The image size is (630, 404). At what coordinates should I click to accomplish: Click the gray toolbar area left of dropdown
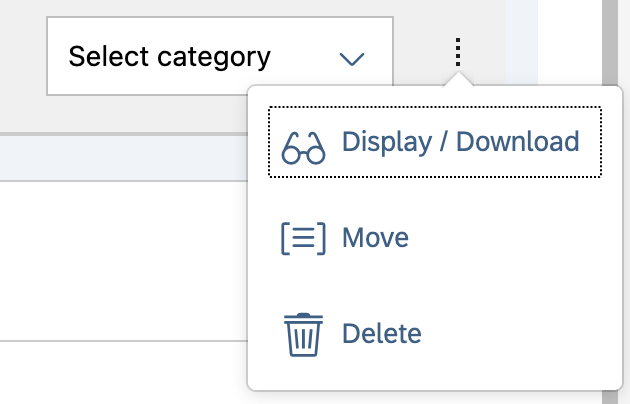(x=22, y=60)
